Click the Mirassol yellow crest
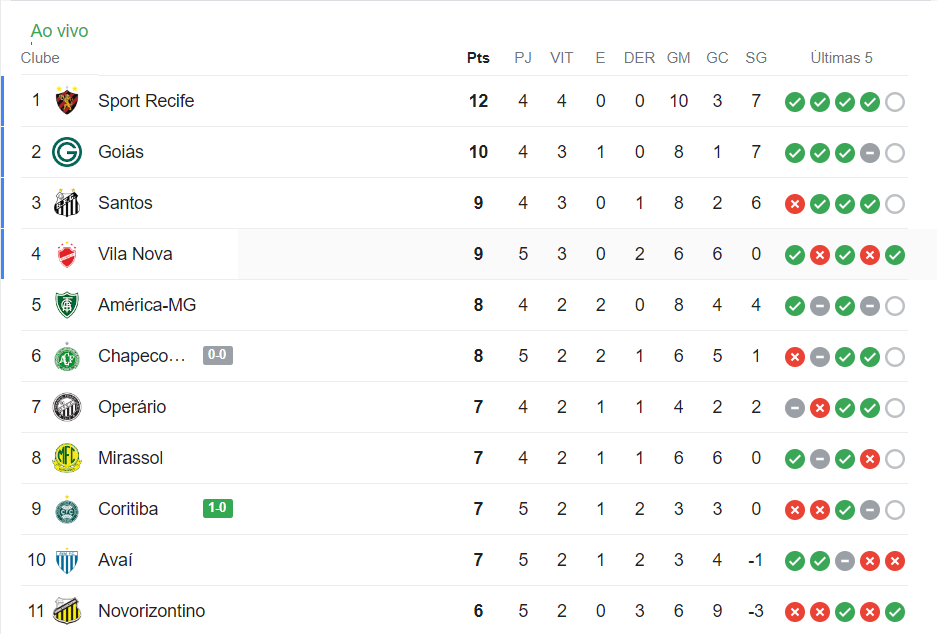937x634 pixels. (67, 458)
